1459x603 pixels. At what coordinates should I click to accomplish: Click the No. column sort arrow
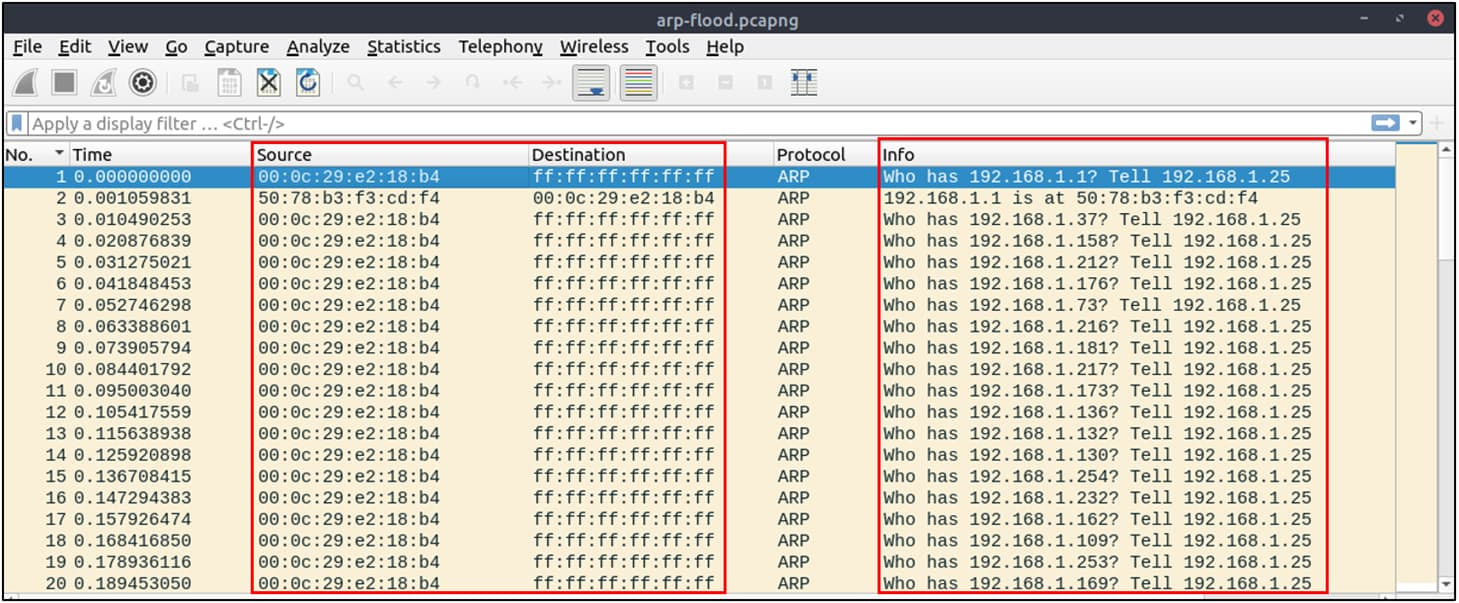[x=59, y=154]
